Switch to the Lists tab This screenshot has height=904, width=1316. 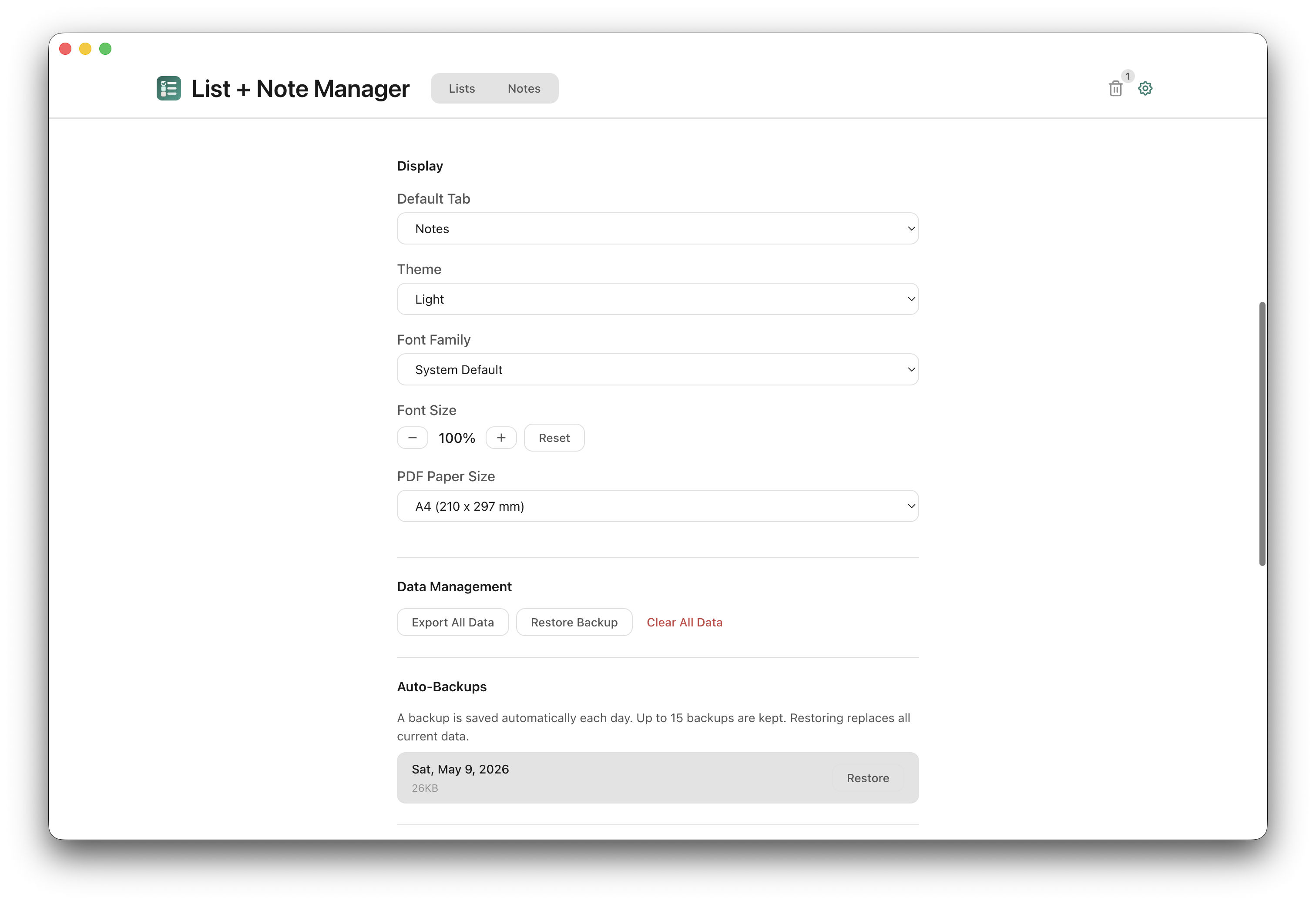coord(462,88)
